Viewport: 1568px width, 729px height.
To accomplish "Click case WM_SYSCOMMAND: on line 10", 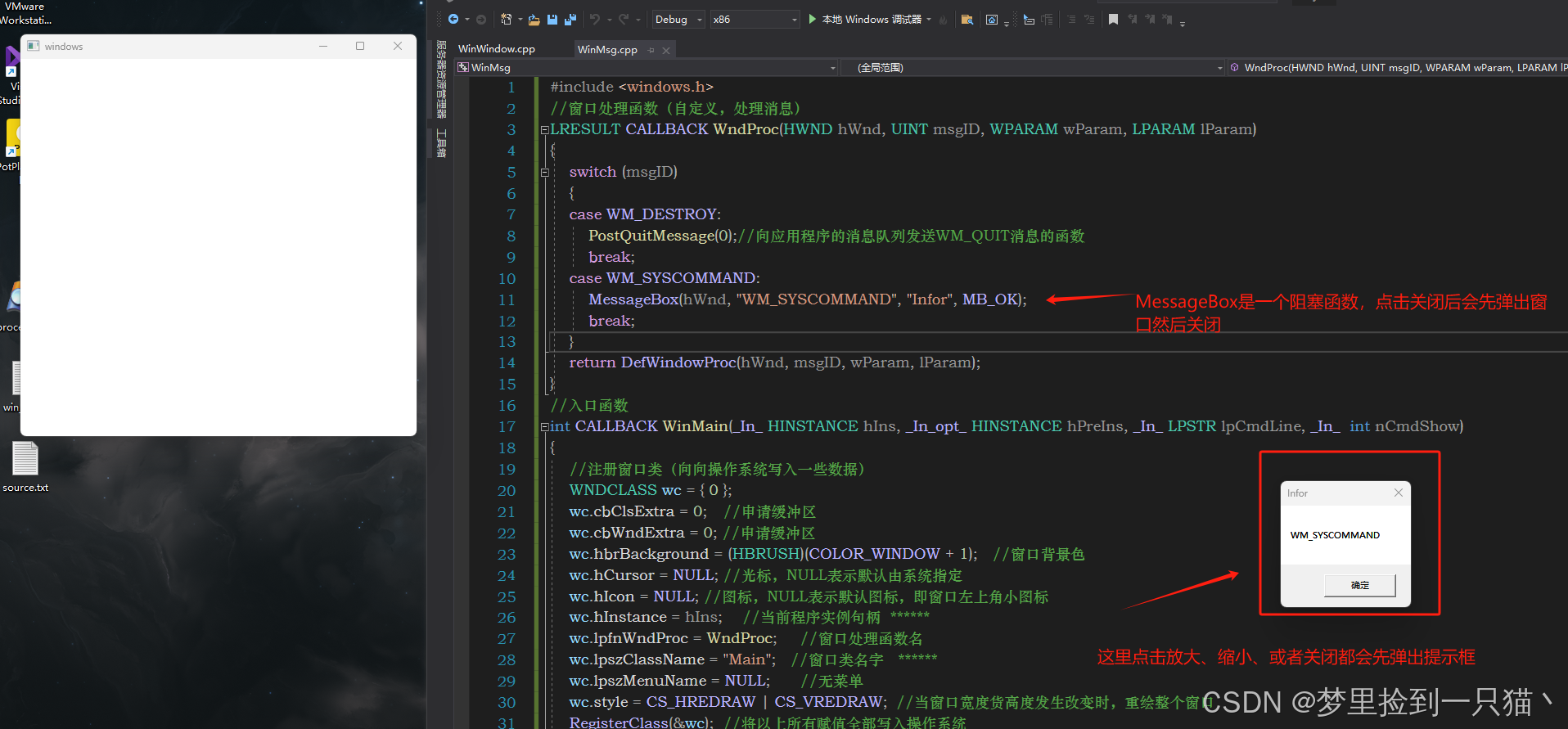I will [665, 278].
